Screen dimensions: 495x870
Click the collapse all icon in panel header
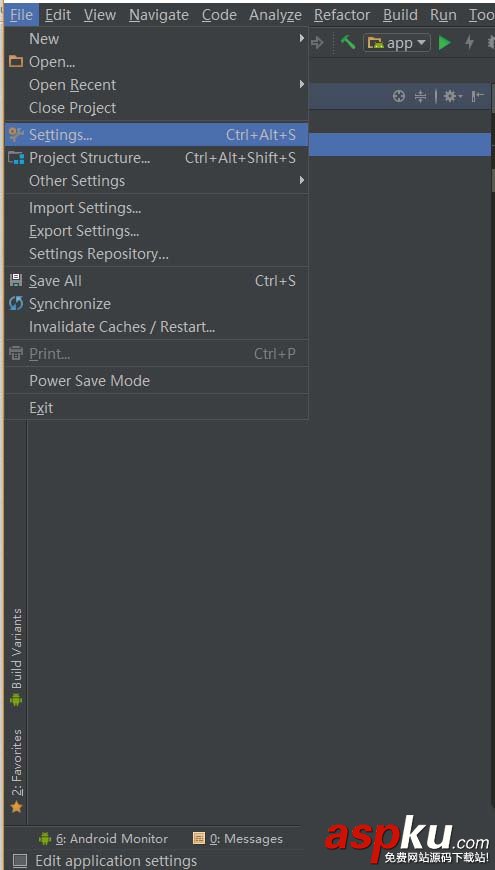point(421,97)
